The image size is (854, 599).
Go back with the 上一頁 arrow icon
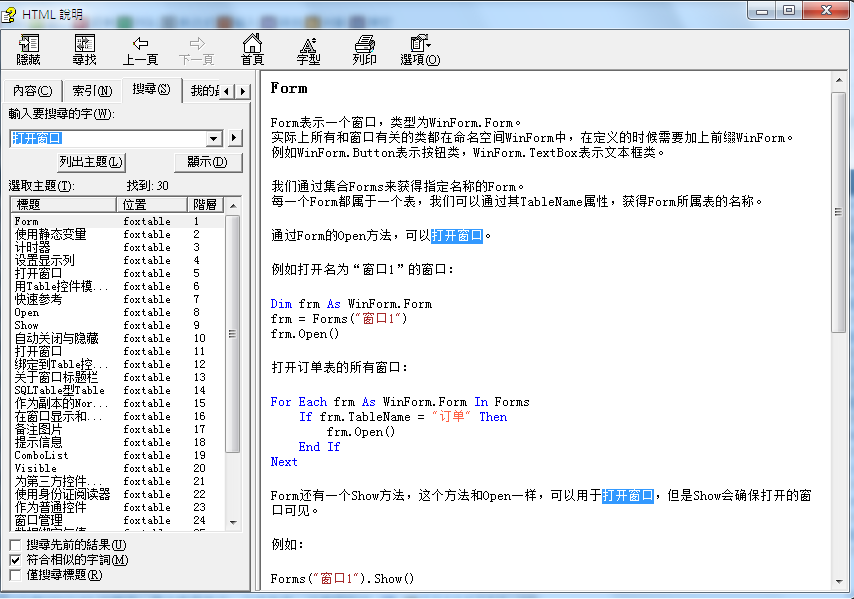(140, 44)
